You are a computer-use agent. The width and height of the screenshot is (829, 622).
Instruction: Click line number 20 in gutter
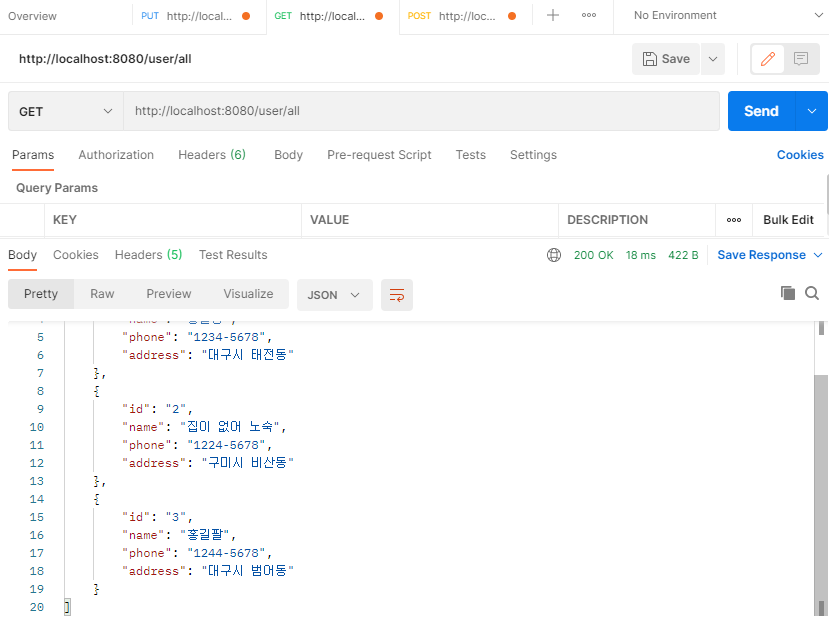36,607
